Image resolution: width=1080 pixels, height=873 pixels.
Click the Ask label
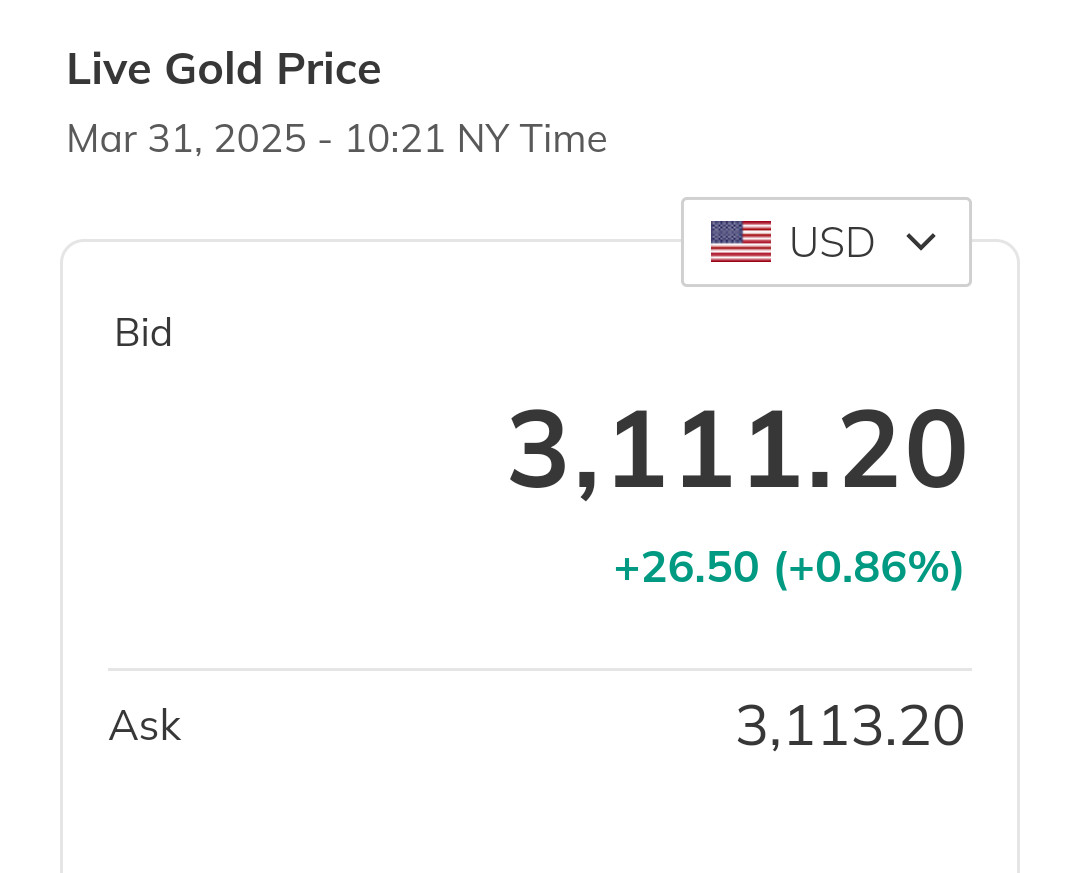(x=144, y=726)
